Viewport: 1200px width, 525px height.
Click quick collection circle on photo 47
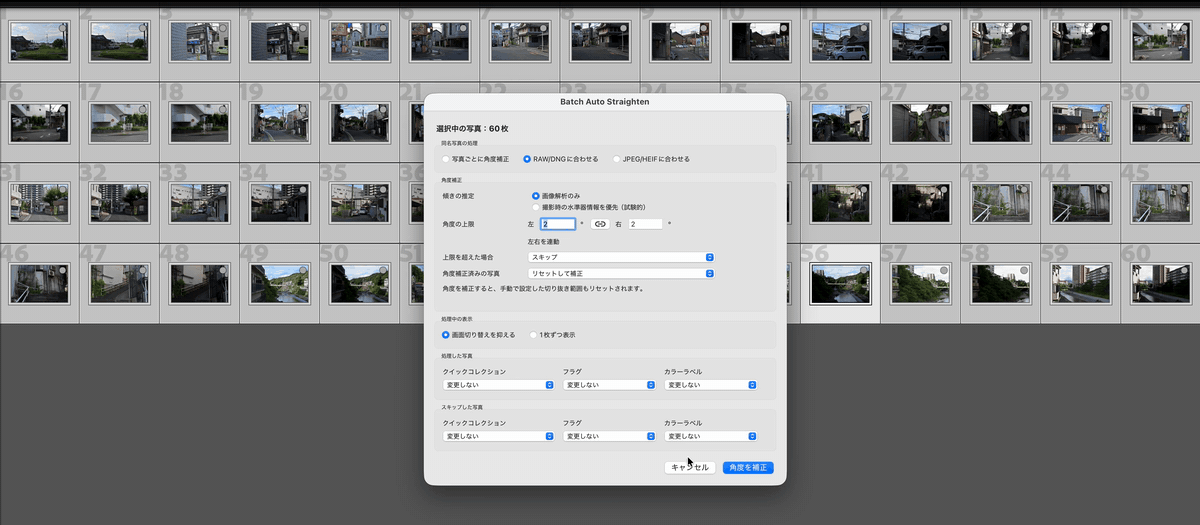pyautogui.click(x=143, y=271)
